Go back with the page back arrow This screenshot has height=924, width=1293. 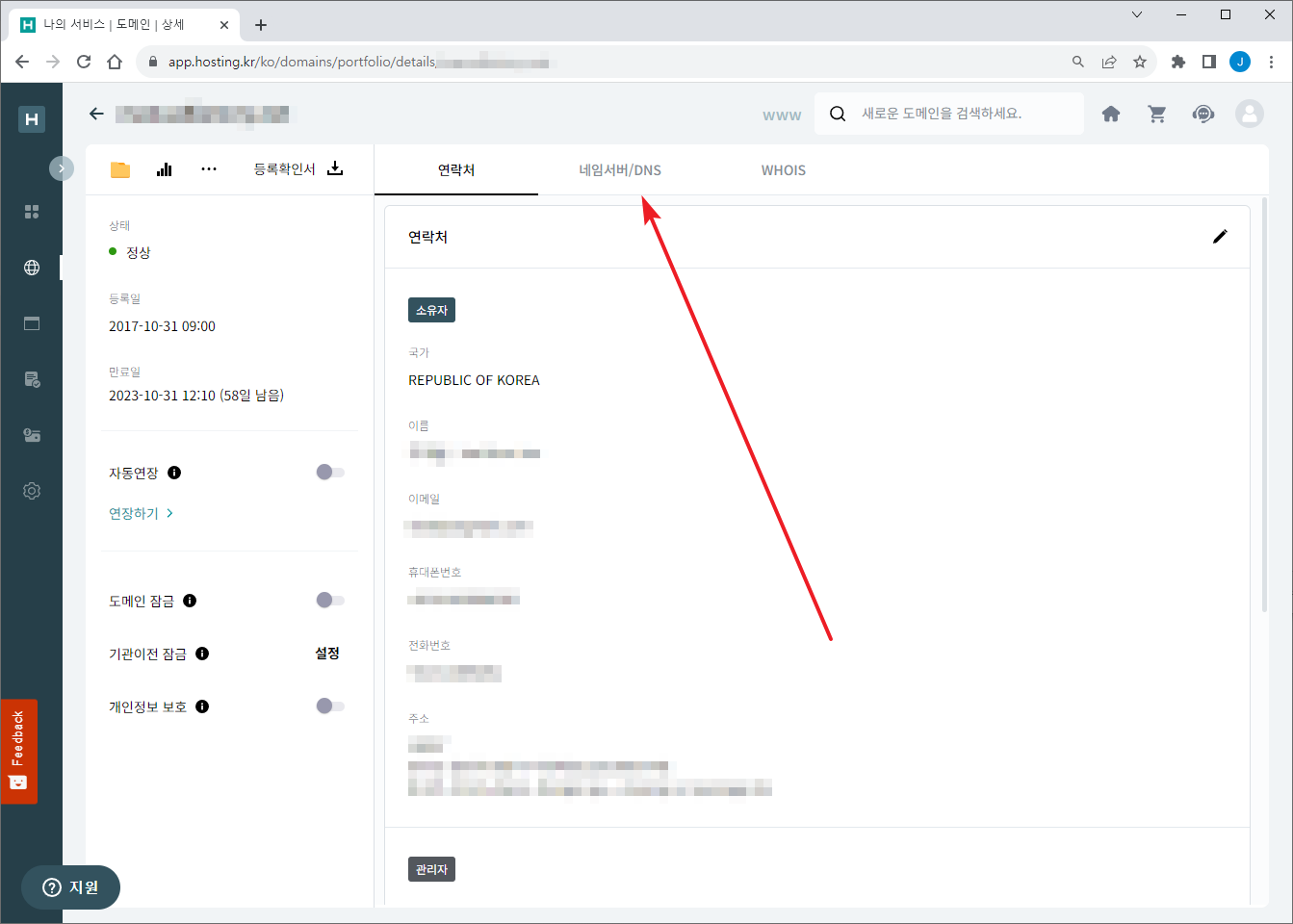tap(96, 114)
